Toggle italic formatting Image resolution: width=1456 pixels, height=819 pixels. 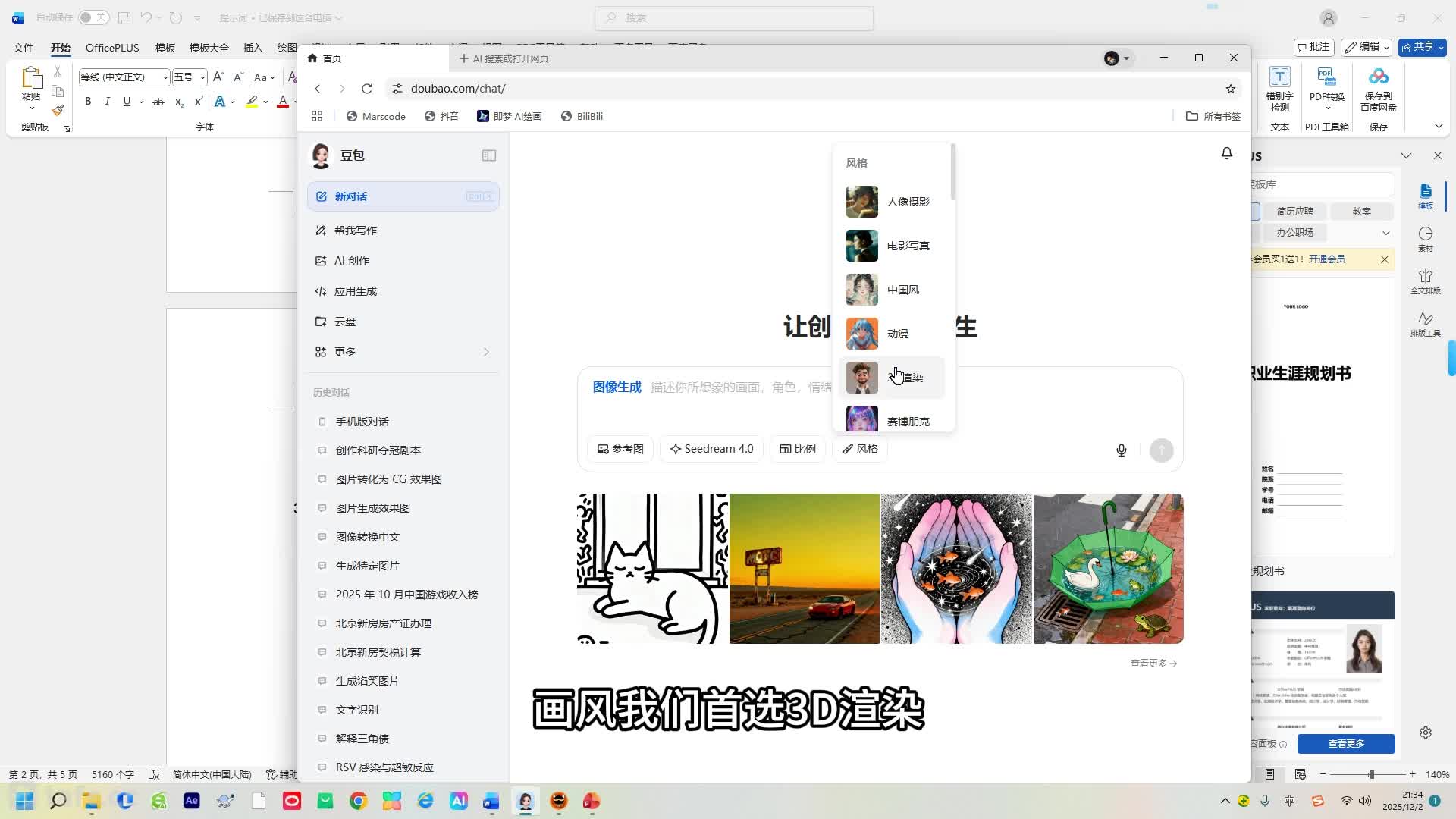pos(107,101)
